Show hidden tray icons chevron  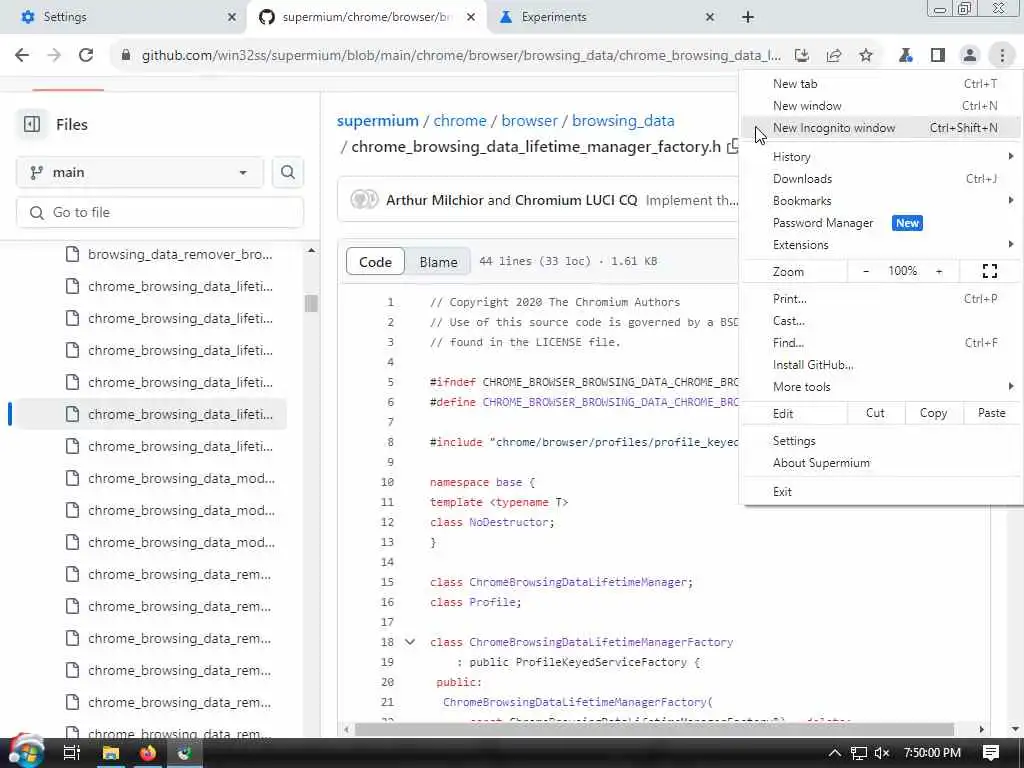coord(835,753)
